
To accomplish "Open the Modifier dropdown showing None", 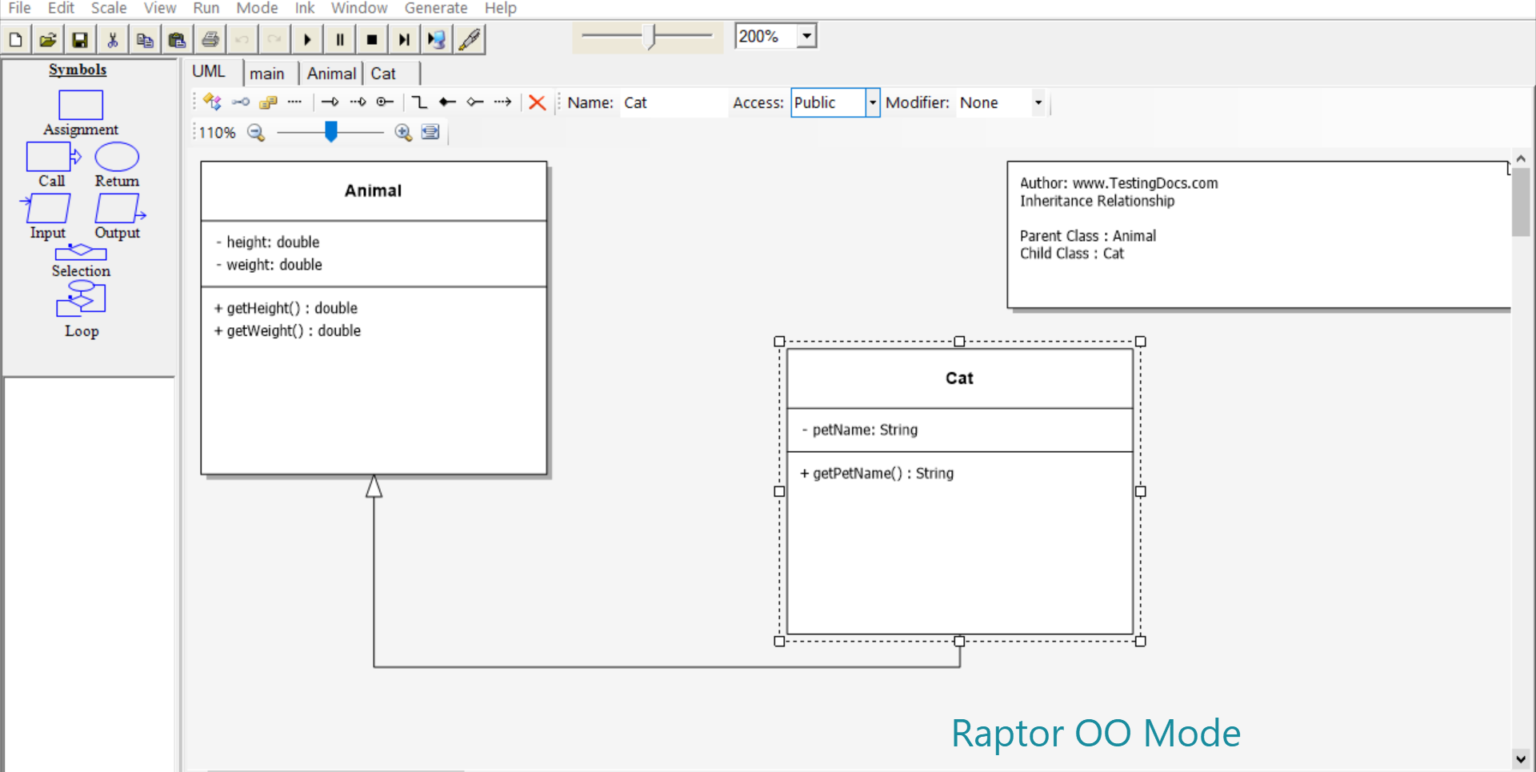I will tap(1037, 102).
